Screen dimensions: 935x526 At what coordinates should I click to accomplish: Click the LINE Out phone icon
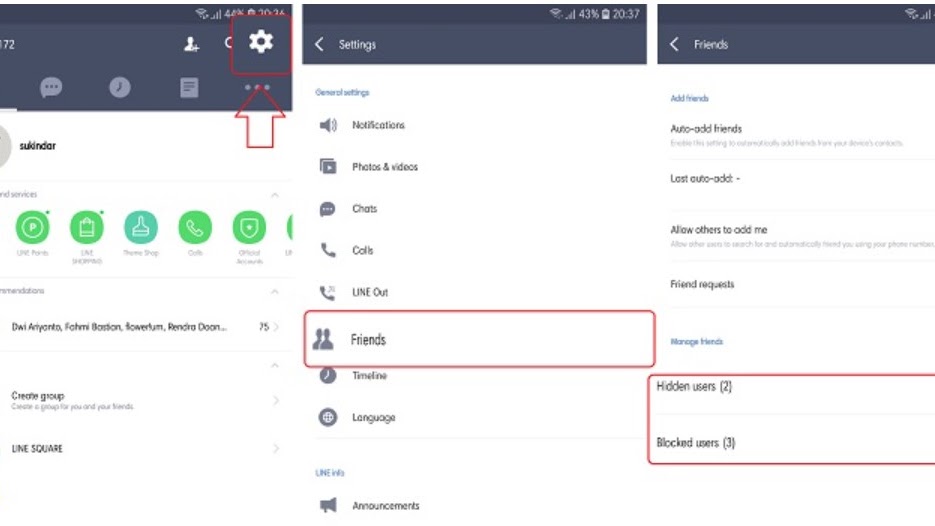point(327,292)
